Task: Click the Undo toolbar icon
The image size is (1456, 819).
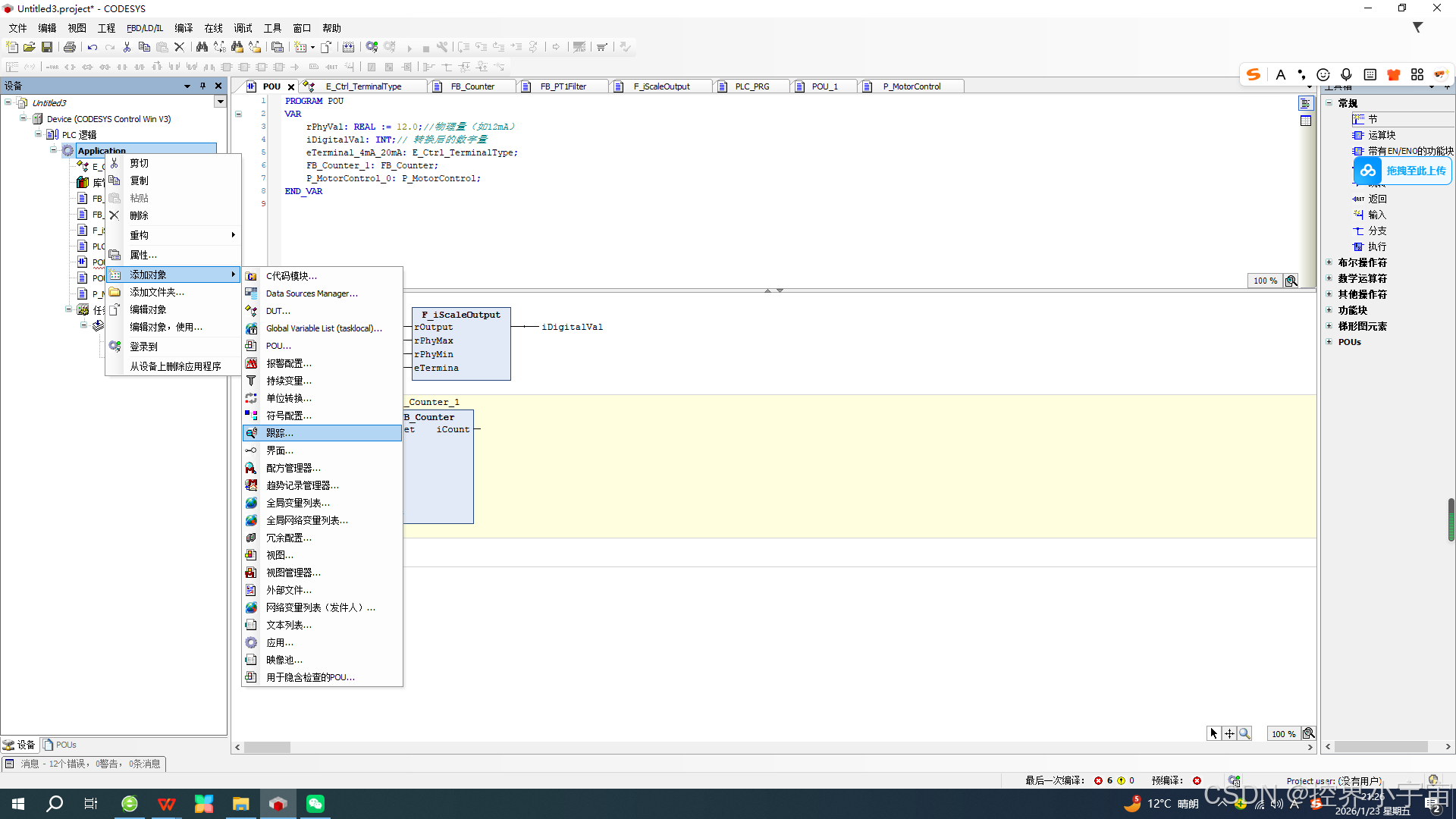Action: (x=92, y=47)
